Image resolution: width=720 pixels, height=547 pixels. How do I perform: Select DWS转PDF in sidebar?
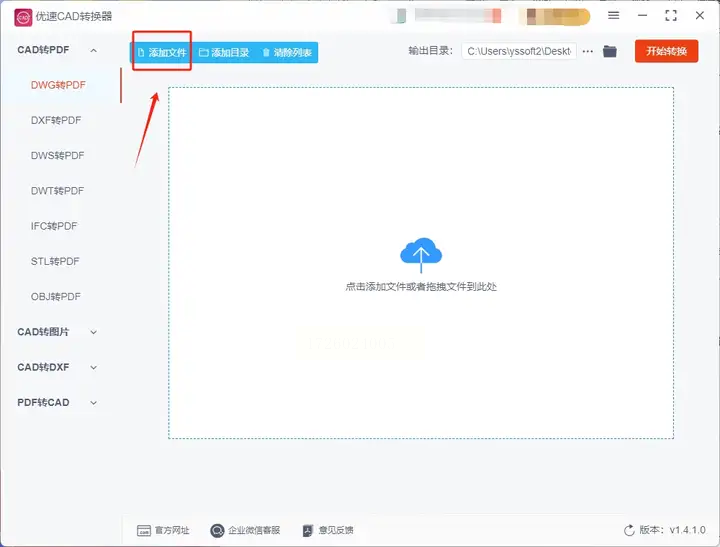coord(57,156)
